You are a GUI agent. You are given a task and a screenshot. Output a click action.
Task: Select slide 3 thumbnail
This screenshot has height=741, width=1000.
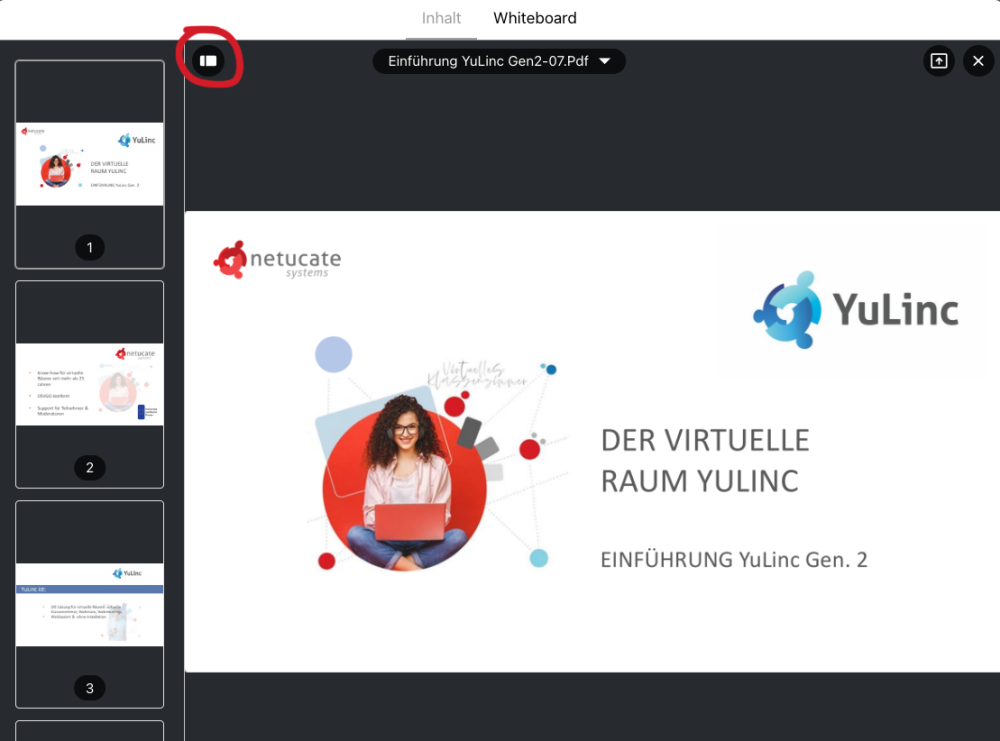coord(89,605)
